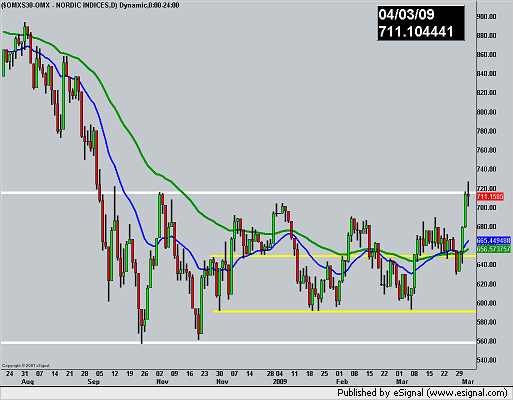The width and height of the screenshot is (513, 400).
Task: Select the lower white horizontal line near 558
Action: (x=238, y=343)
